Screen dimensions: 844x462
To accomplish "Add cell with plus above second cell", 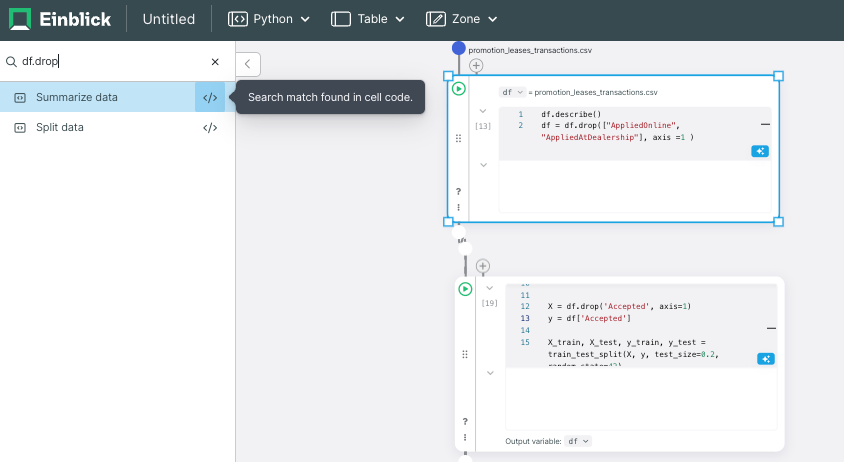I will coord(483,266).
